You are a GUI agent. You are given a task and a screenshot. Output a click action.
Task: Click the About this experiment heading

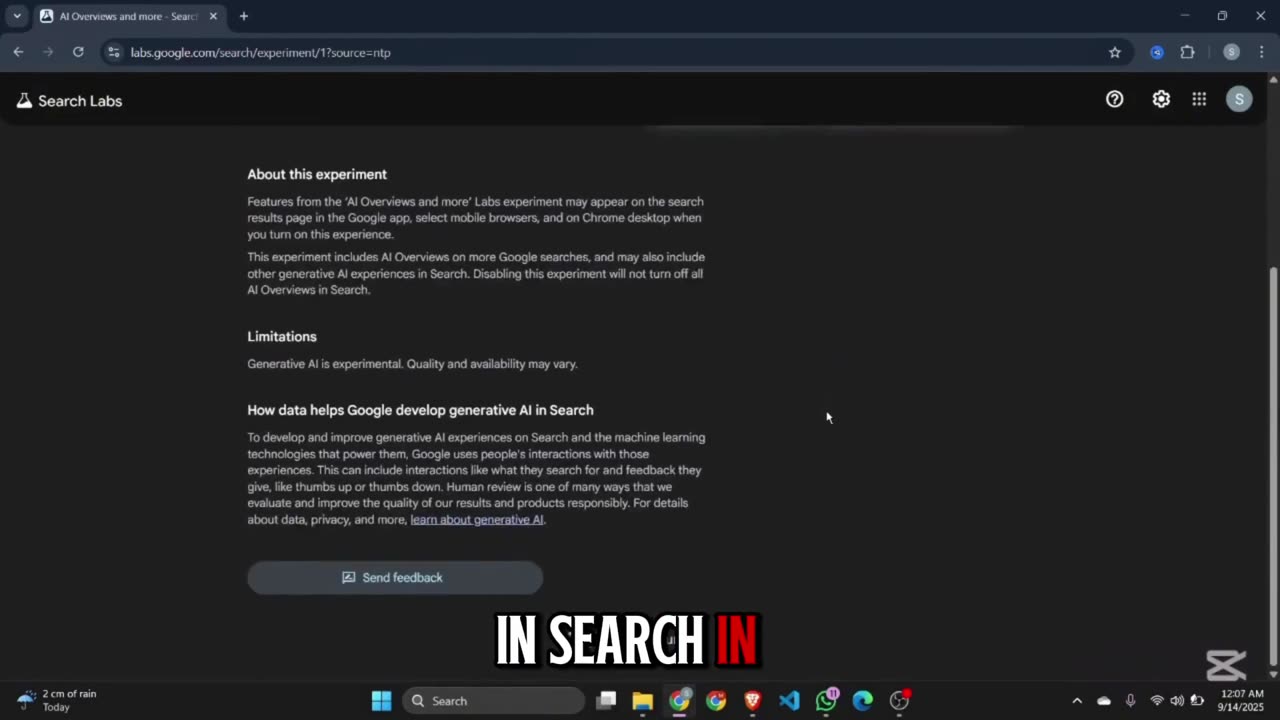pyautogui.click(x=317, y=174)
